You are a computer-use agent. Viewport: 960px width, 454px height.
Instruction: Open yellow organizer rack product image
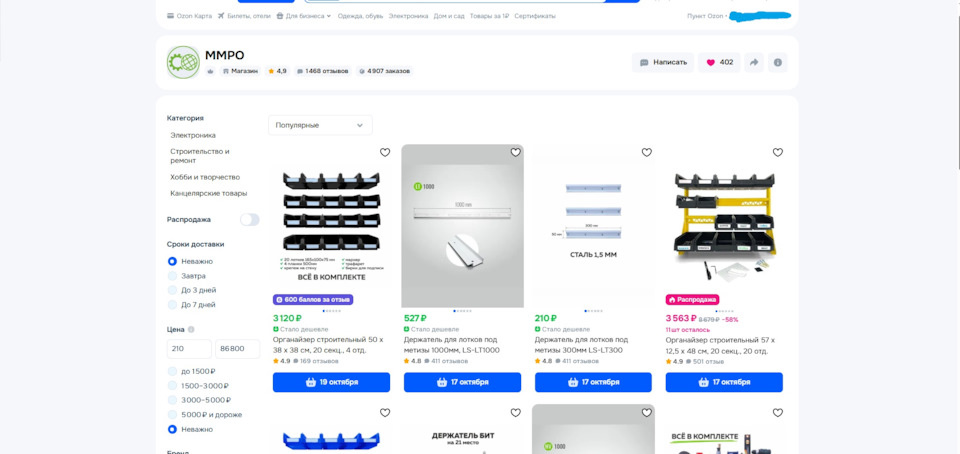pyautogui.click(x=724, y=226)
